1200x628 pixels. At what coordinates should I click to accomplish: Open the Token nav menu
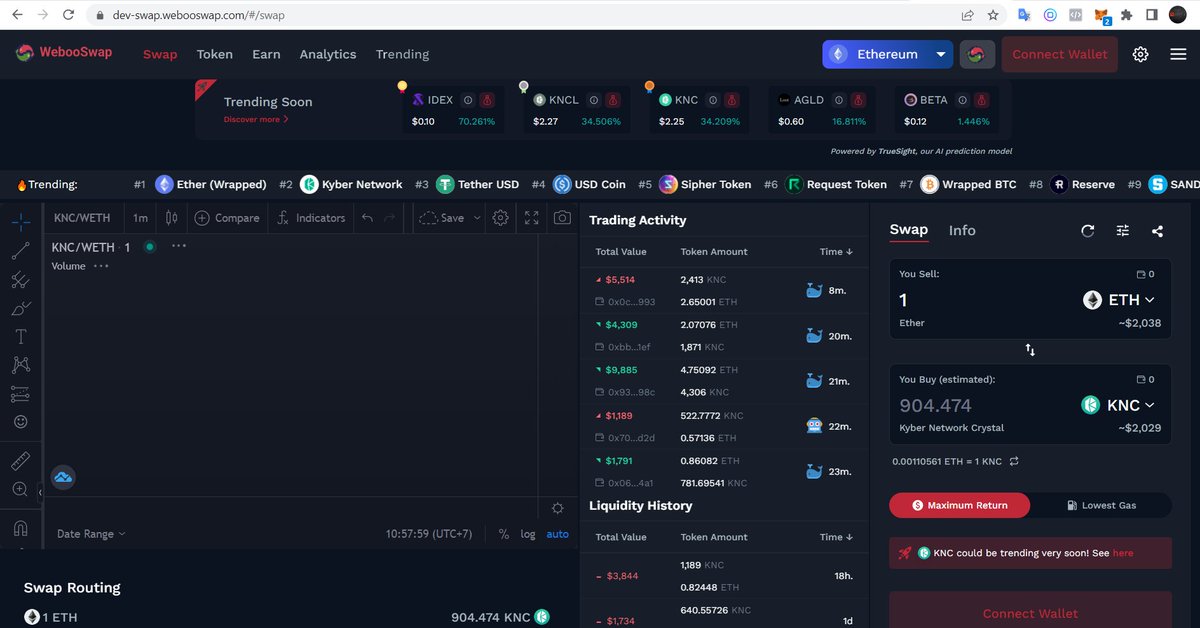pos(214,54)
